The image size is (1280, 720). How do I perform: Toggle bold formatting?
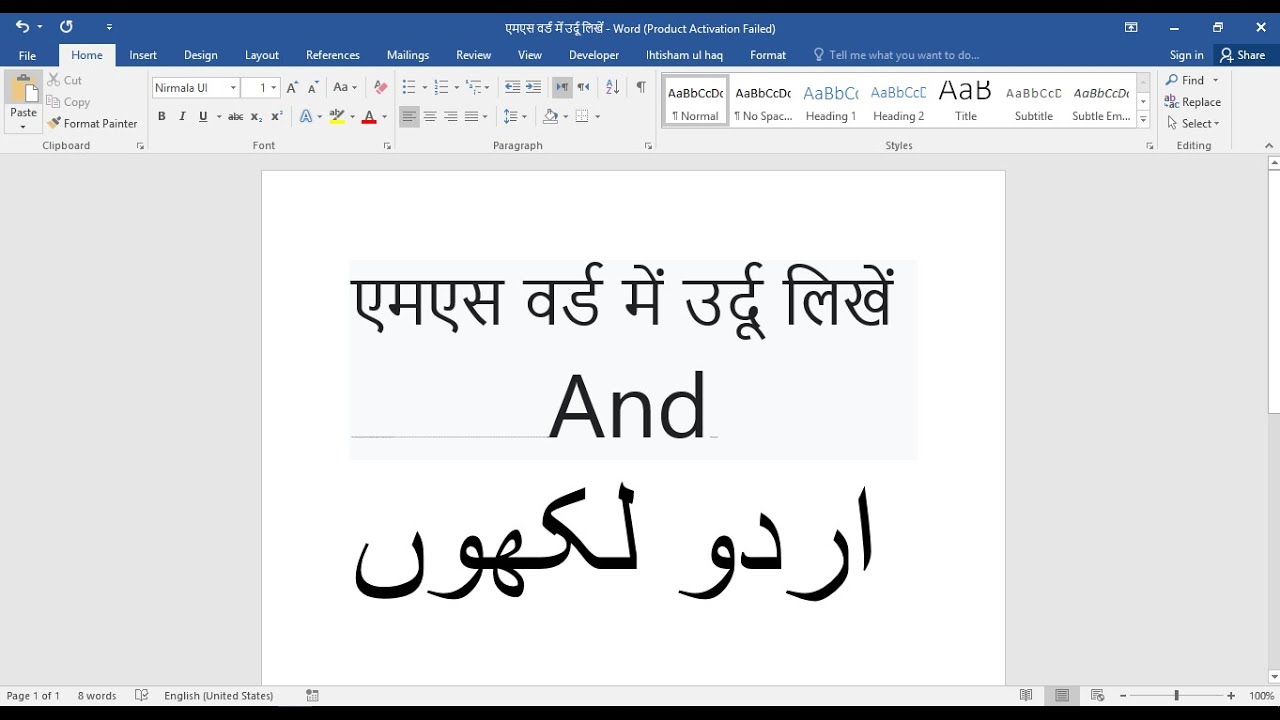click(161, 117)
